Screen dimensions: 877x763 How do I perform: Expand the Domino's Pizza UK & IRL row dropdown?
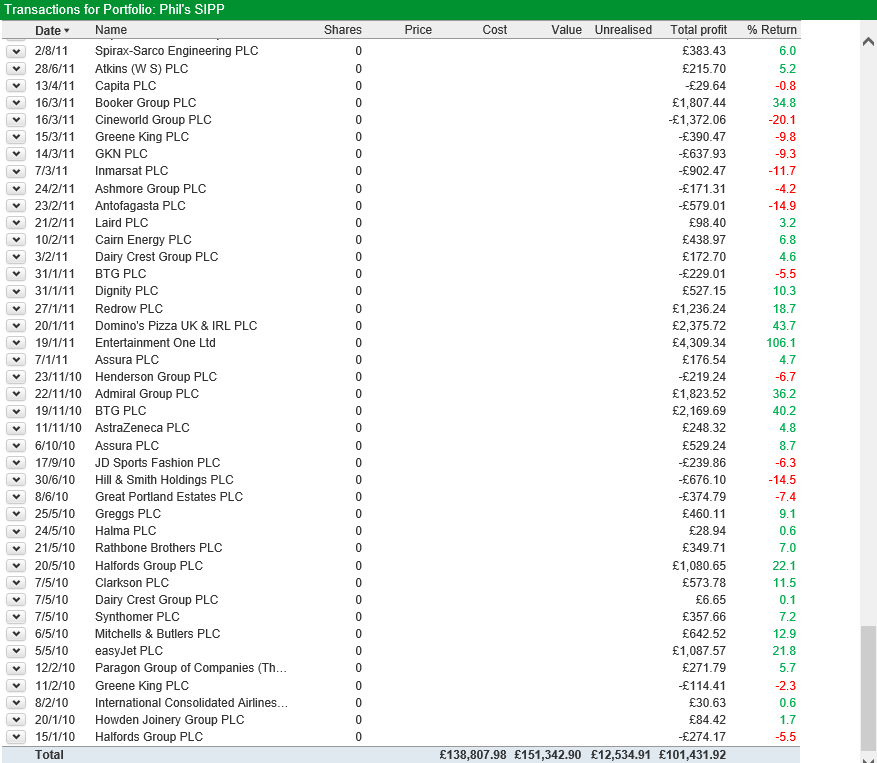pyautogui.click(x=16, y=326)
